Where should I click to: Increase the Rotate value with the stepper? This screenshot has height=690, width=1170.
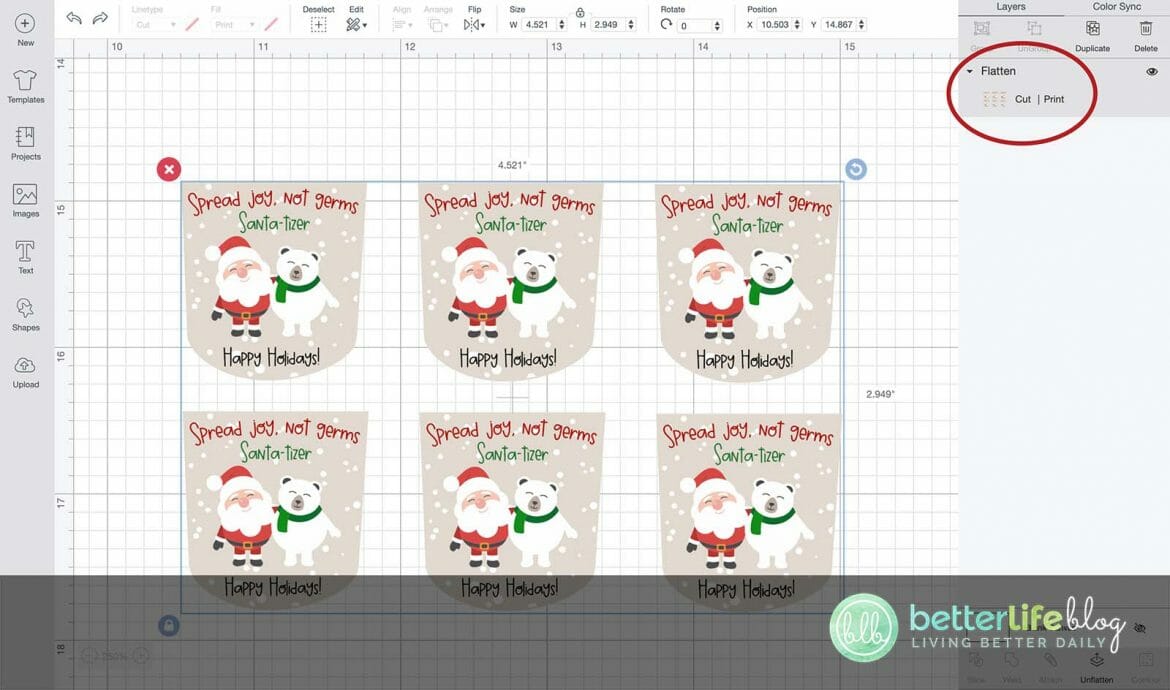point(717,20)
